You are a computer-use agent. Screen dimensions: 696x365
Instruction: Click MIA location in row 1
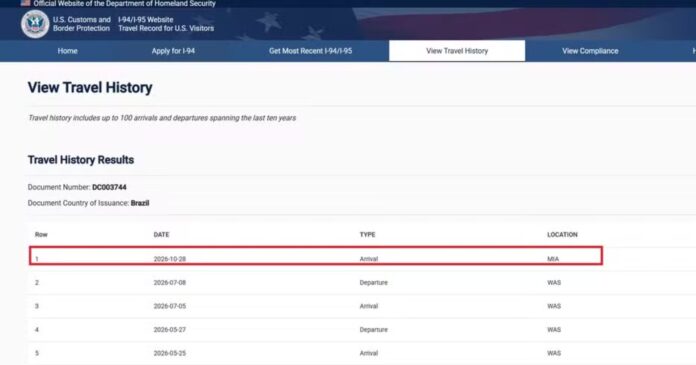tap(553, 259)
